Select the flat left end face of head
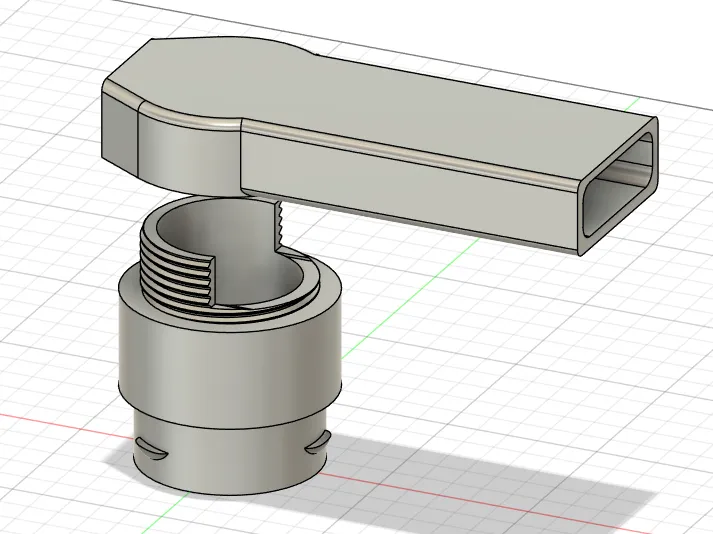 pos(120,132)
